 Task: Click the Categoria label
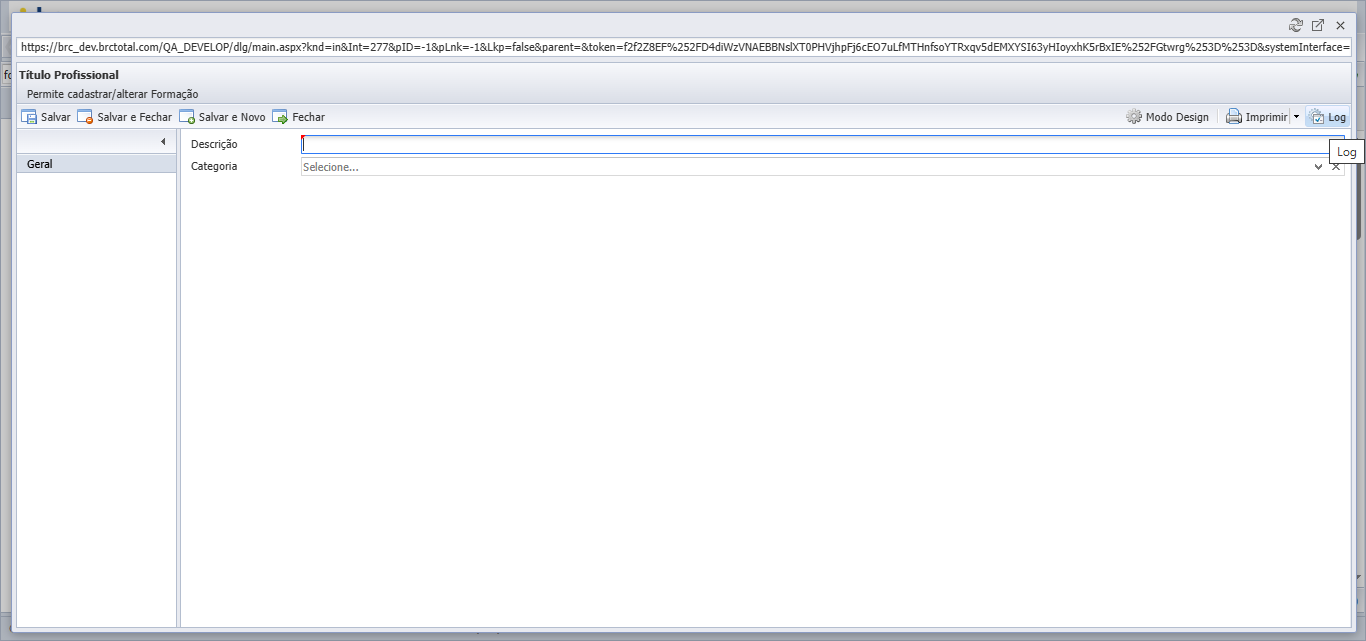point(214,166)
